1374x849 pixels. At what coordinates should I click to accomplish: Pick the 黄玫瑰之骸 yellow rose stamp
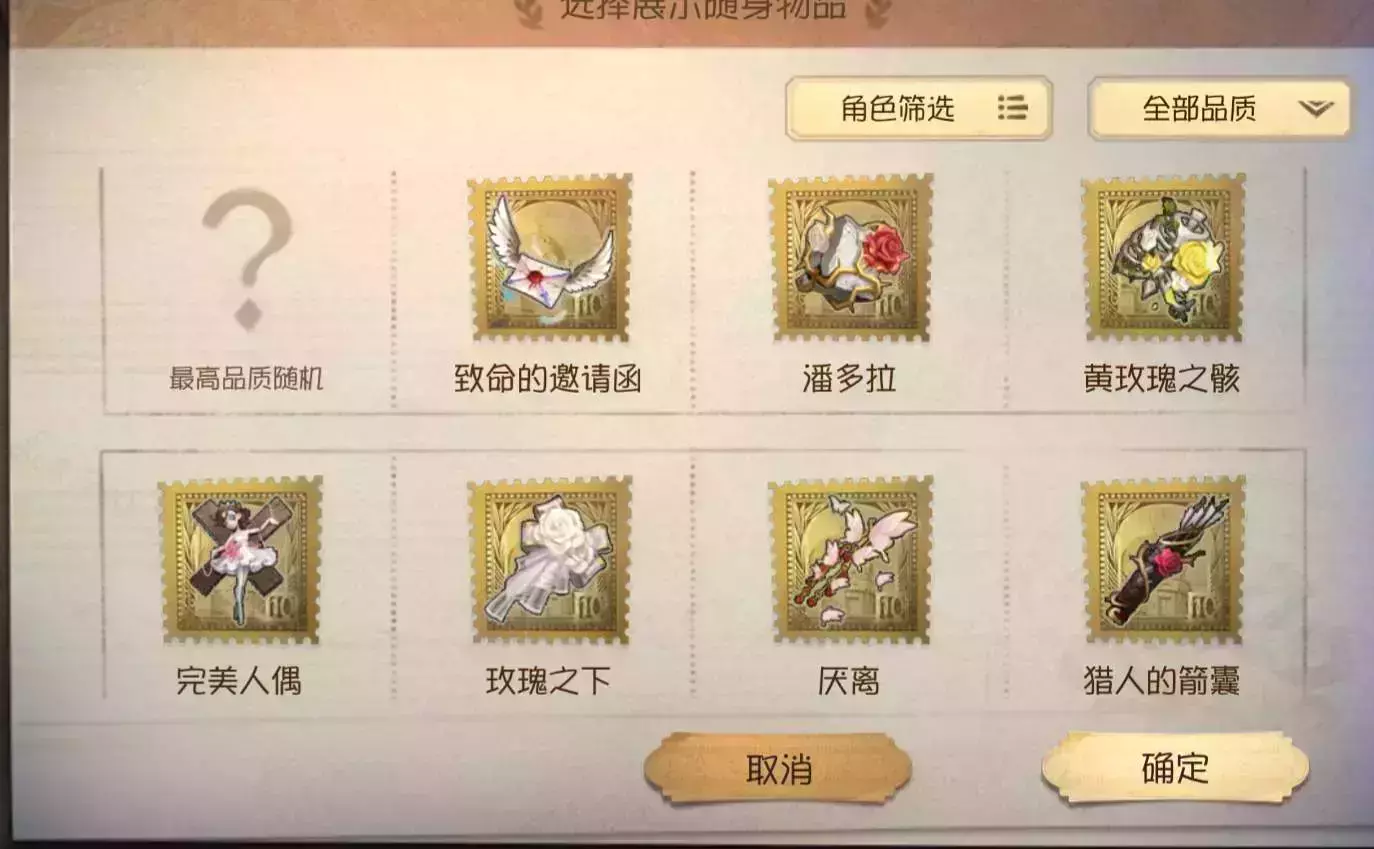1164,258
